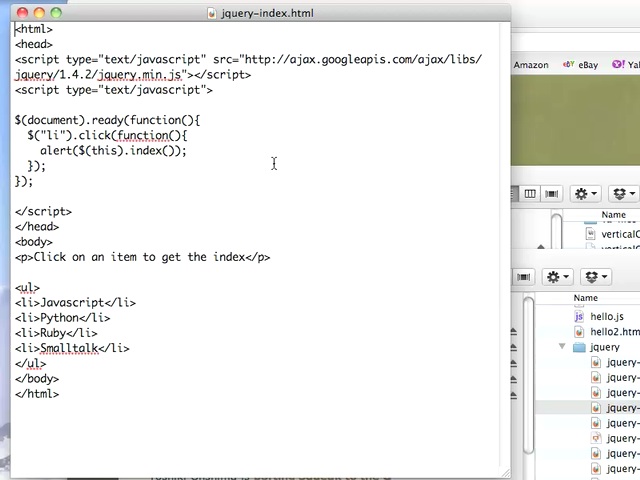The width and height of the screenshot is (640, 480).
Task: Click the jquery-index.html document icon in title bar
Action: point(211,13)
